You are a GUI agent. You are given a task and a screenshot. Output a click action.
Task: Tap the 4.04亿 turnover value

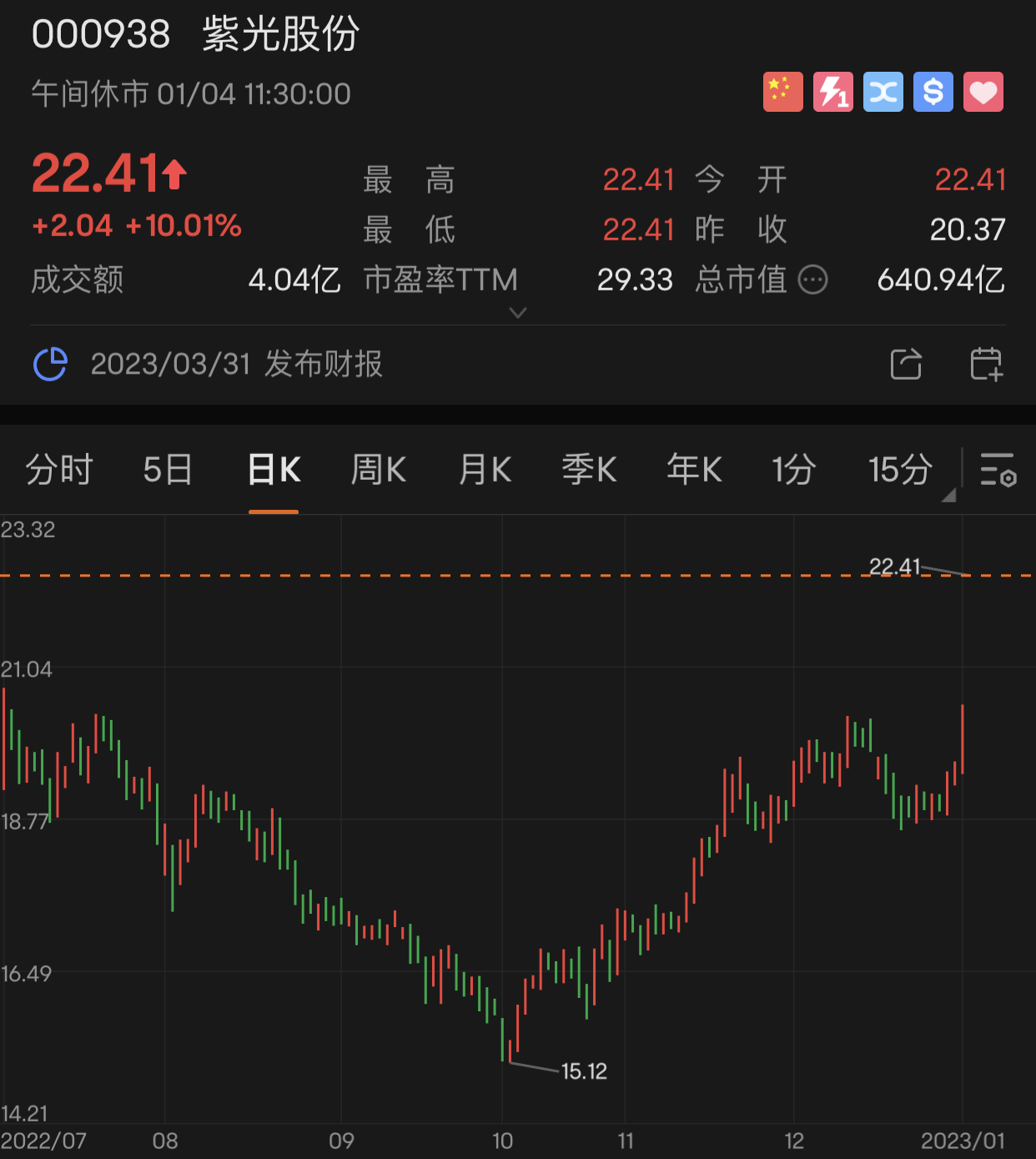[294, 280]
